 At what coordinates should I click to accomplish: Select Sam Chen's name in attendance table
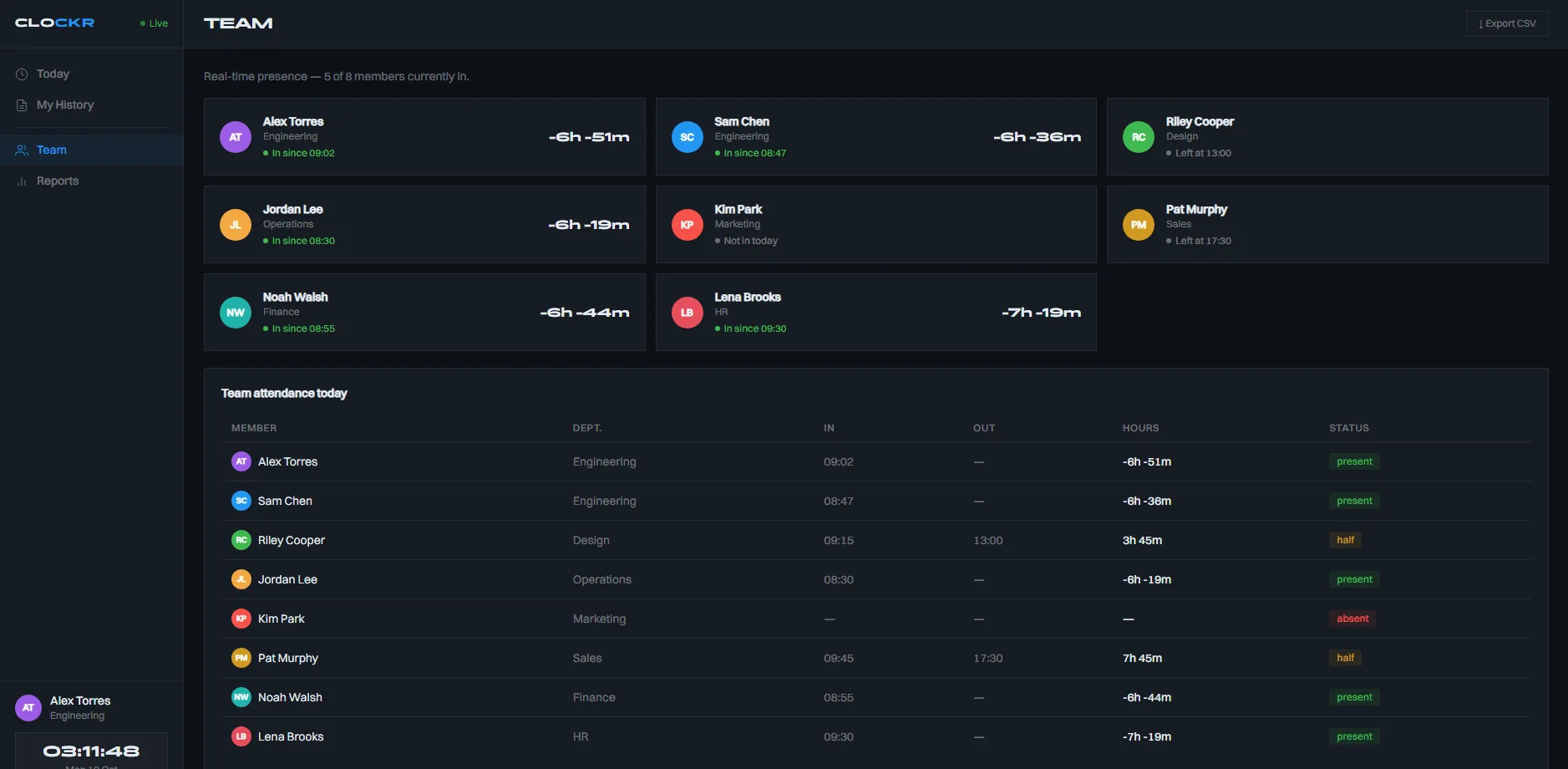(x=285, y=501)
